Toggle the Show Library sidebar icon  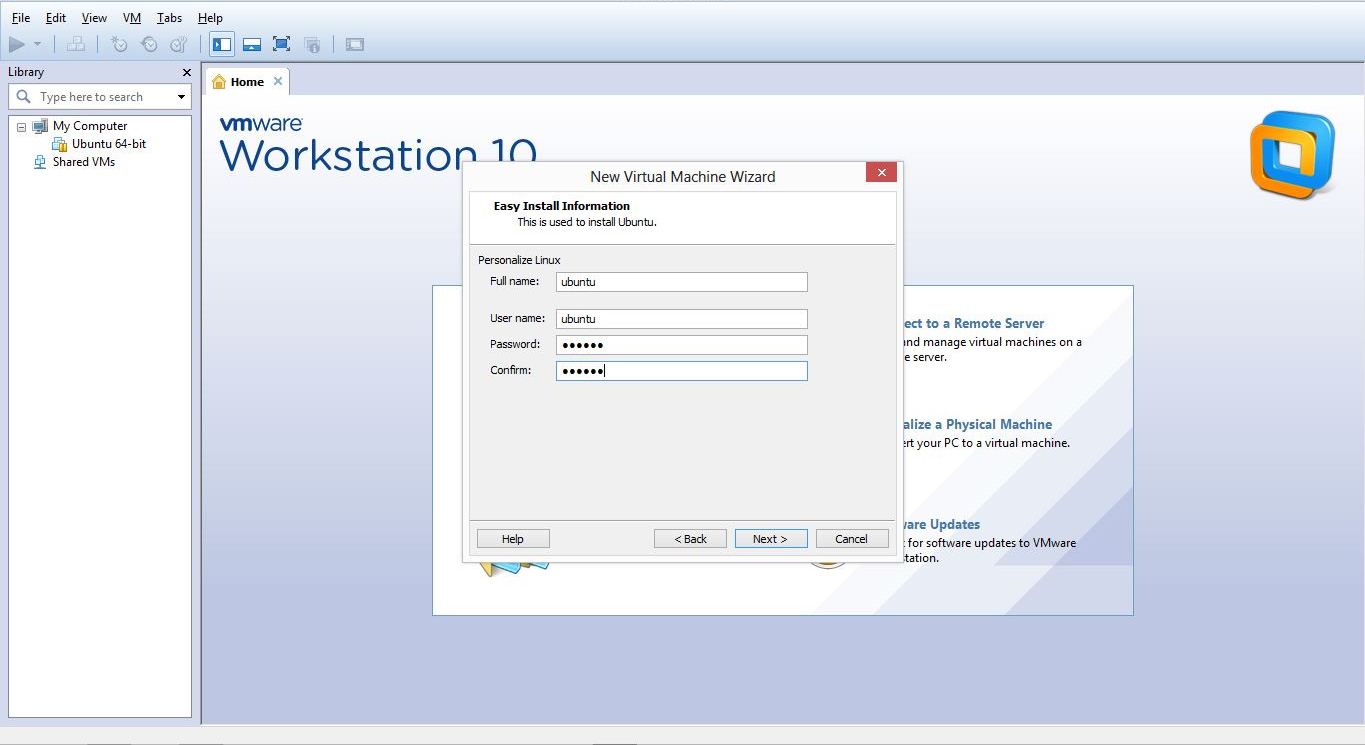pos(222,44)
